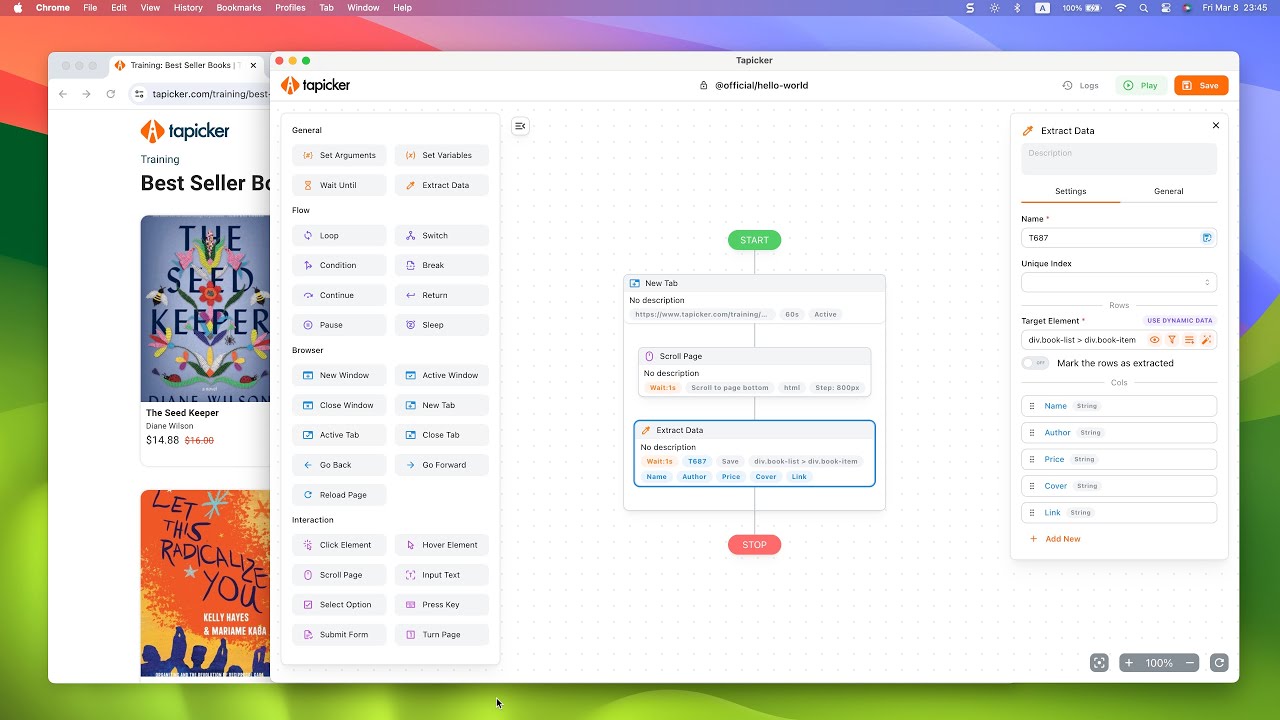Select the Go Forward action
This screenshot has height=720, width=1280.
coord(442,465)
